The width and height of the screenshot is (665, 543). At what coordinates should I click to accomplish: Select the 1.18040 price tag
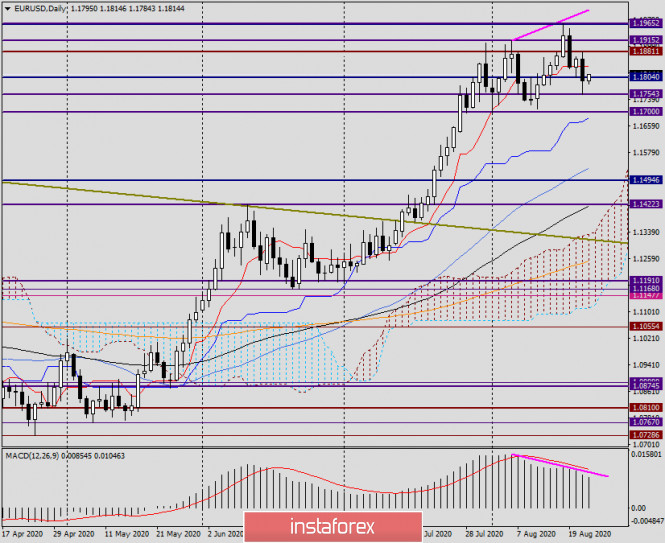click(x=645, y=76)
